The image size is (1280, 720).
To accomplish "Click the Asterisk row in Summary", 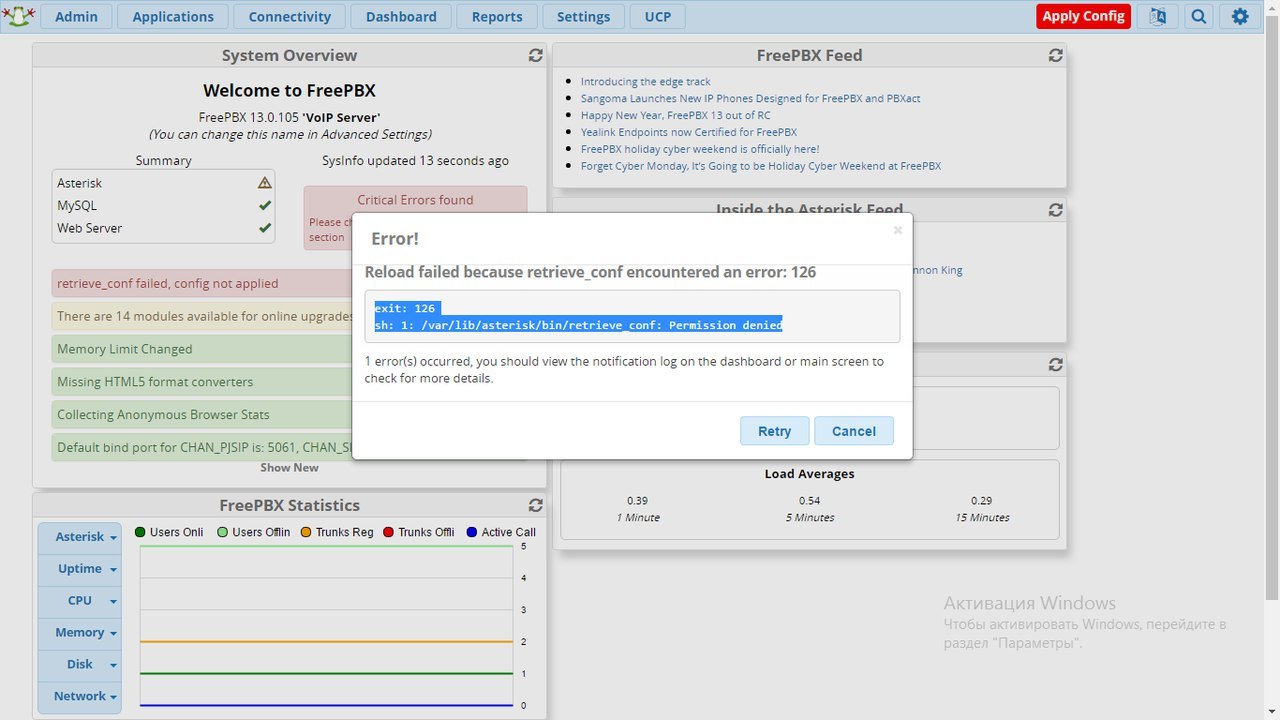I will pos(163,183).
